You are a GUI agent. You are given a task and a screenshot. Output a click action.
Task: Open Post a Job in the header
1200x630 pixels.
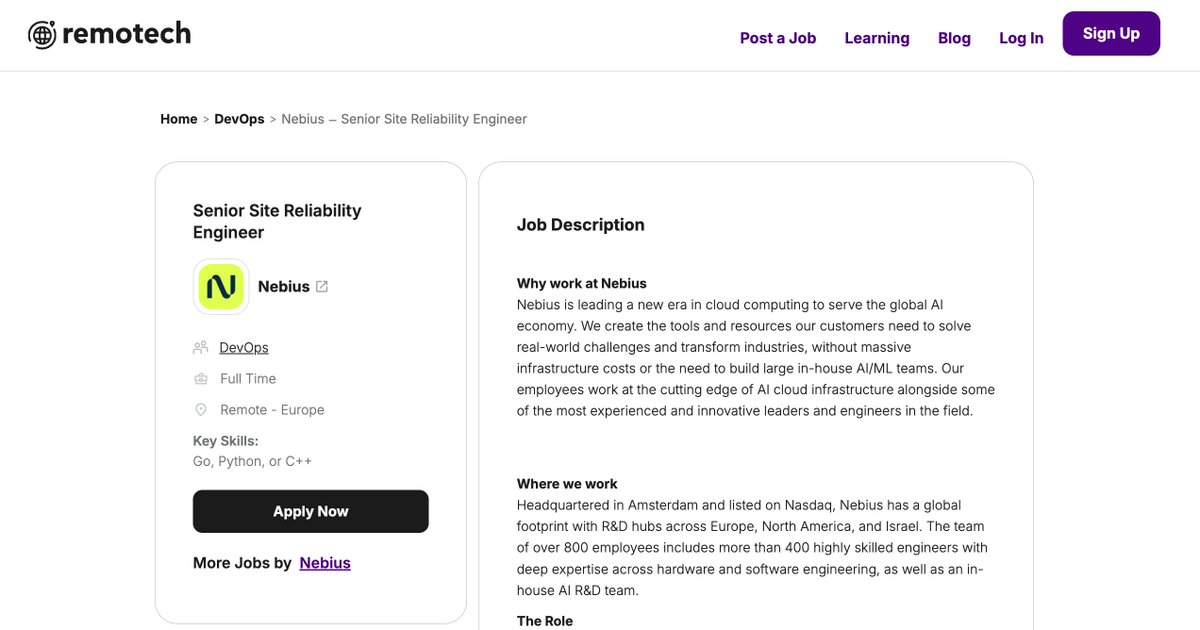pyautogui.click(x=778, y=38)
